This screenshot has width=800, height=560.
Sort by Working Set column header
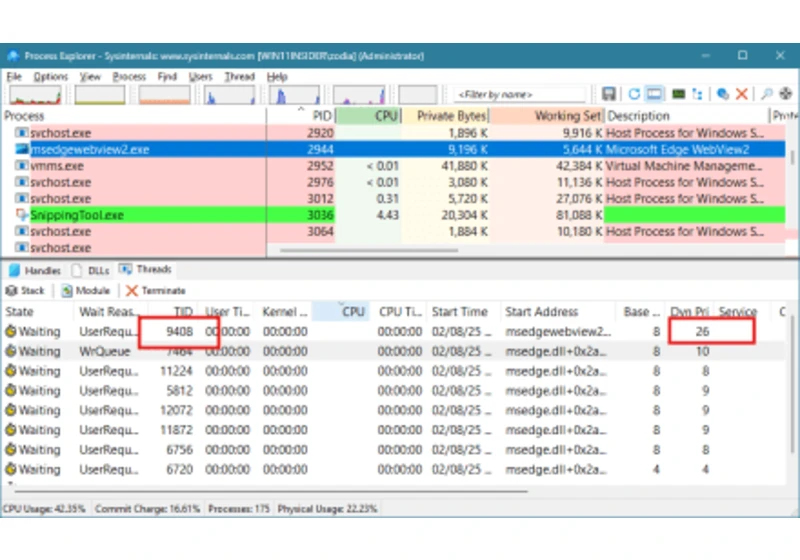click(x=547, y=116)
